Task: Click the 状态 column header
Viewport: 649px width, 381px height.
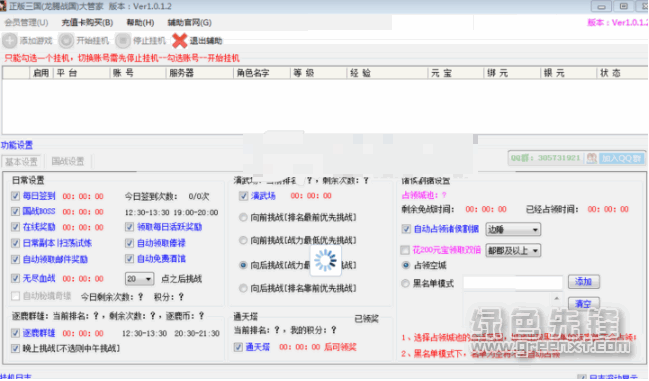Action: pos(622,73)
